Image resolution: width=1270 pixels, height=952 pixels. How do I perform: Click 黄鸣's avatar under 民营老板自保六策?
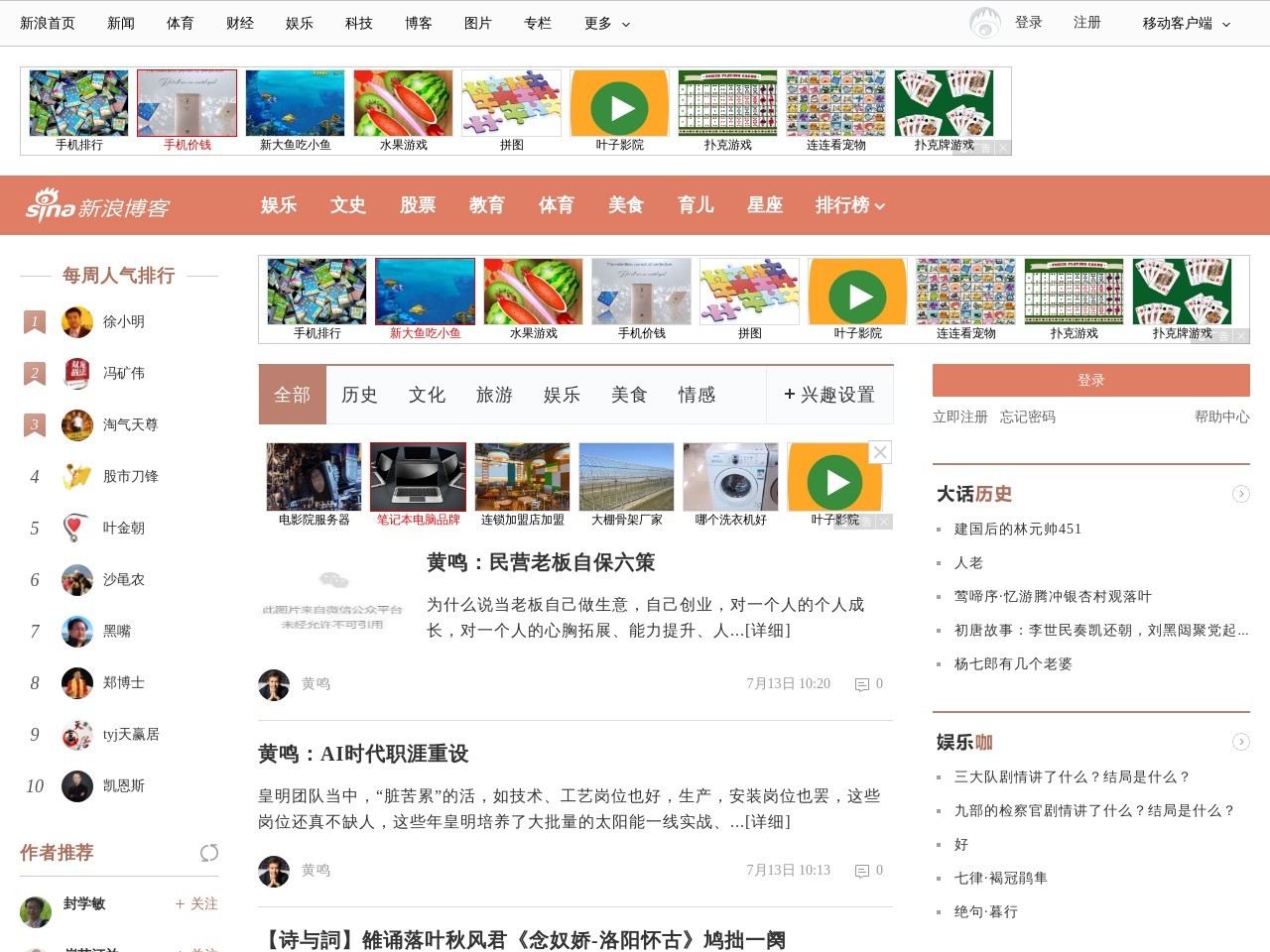pyautogui.click(x=274, y=685)
